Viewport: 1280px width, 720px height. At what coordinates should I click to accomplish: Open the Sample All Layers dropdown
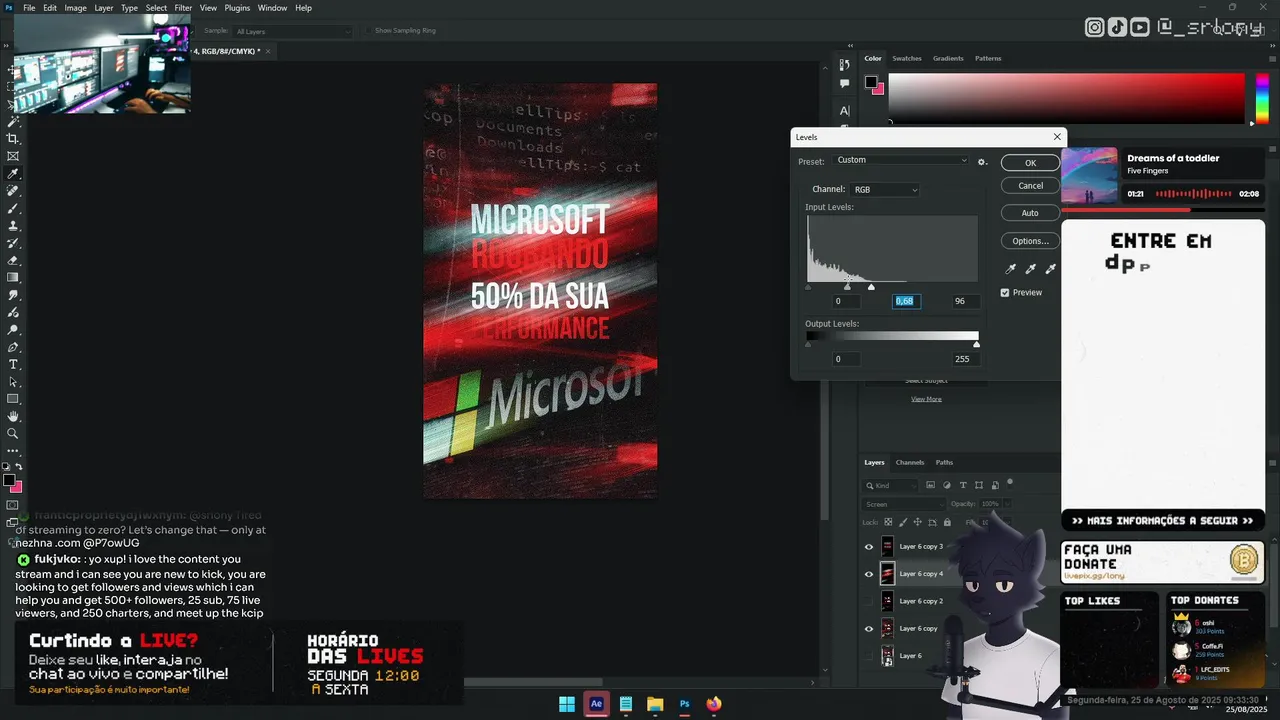point(293,31)
